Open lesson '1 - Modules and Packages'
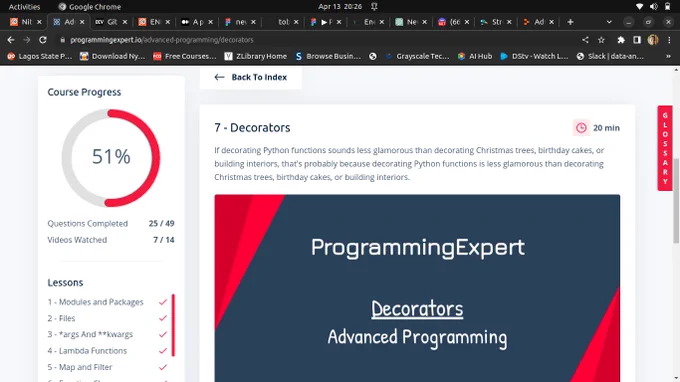 pos(95,302)
